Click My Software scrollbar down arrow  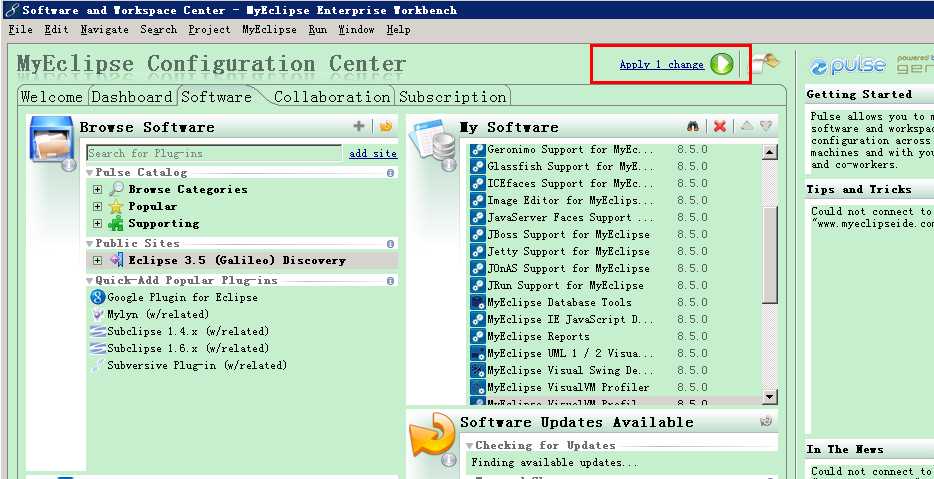pyautogui.click(x=770, y=396)
